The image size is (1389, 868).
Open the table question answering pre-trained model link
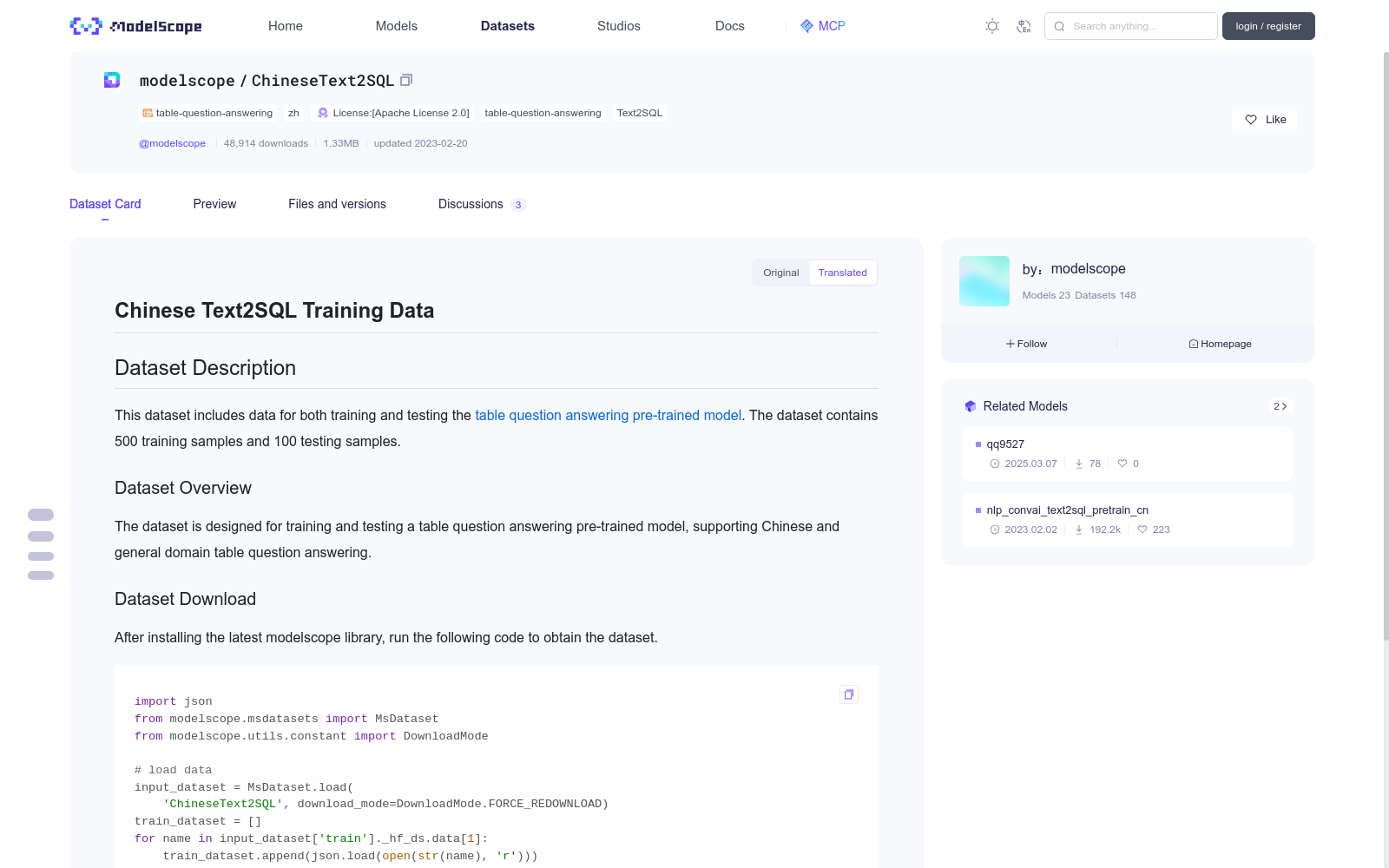tap(608, 415)
